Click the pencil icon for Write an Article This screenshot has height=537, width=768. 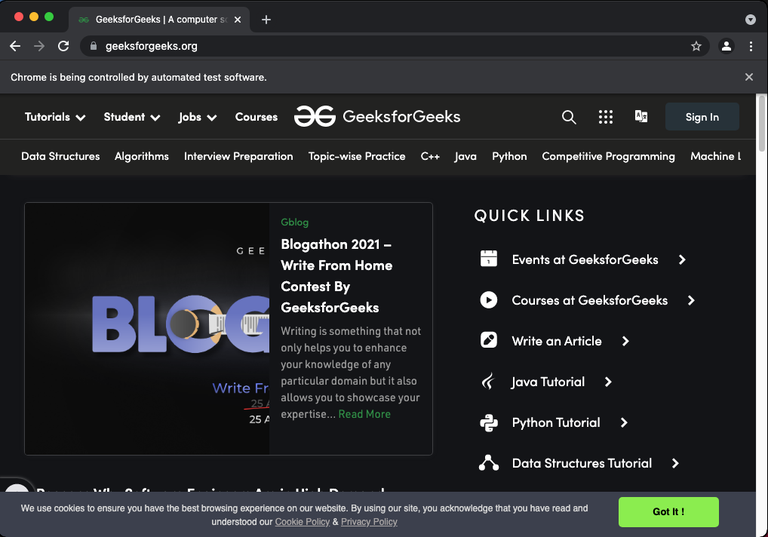(x=488, y=340)
